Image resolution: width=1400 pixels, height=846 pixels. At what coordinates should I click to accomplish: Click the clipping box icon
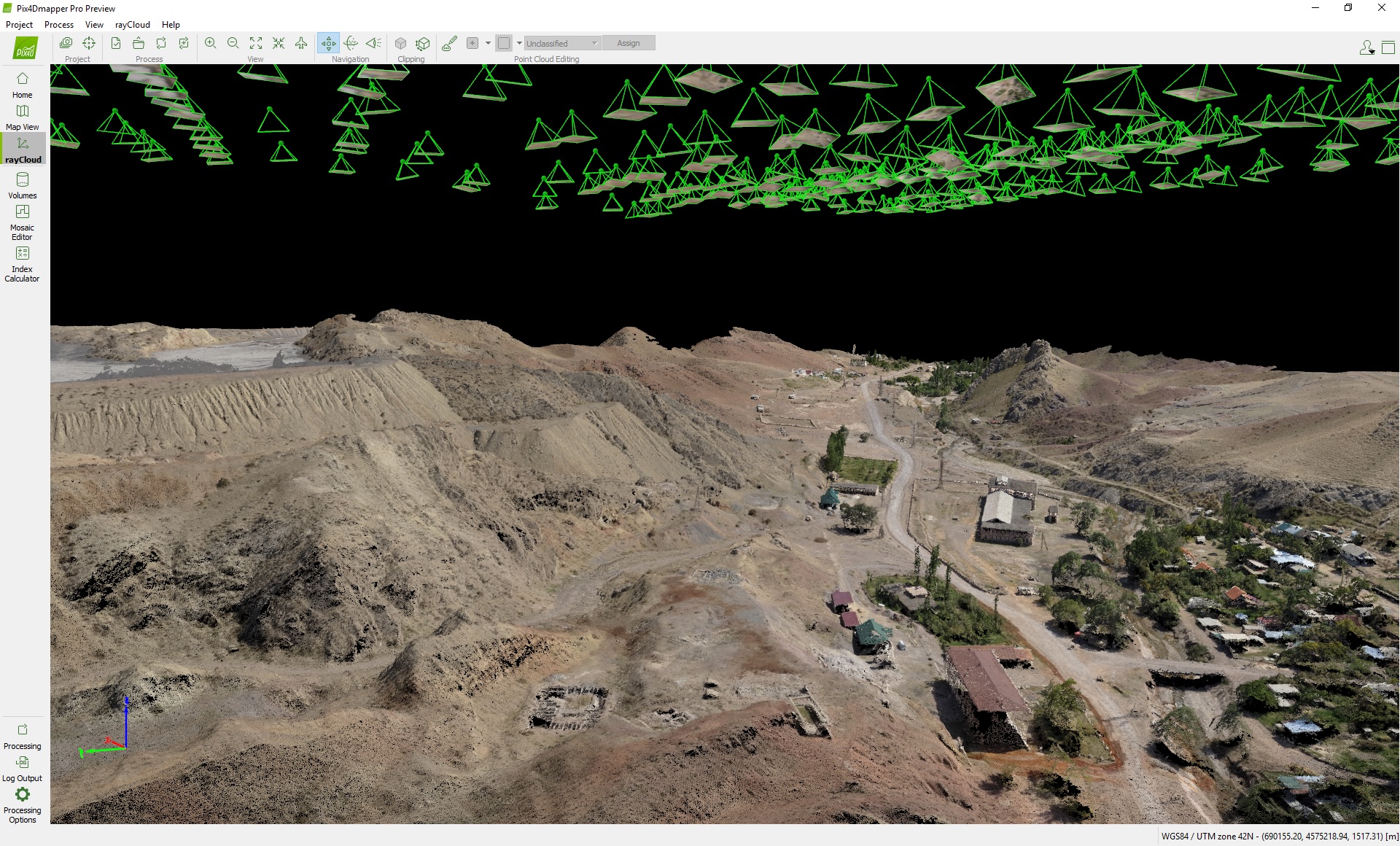(x=400, y=43)
